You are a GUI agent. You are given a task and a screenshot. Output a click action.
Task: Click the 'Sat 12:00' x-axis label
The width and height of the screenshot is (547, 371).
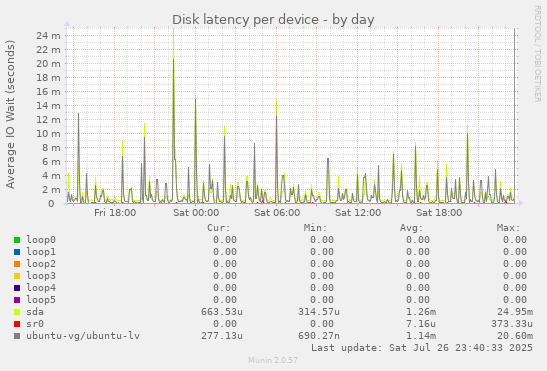(x=358, y=213)
